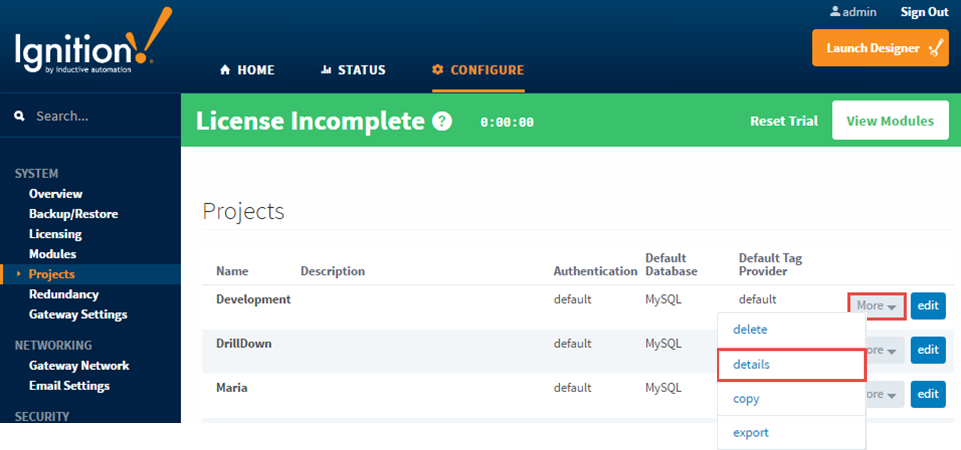Choose details from the dropdown menu

791,364
